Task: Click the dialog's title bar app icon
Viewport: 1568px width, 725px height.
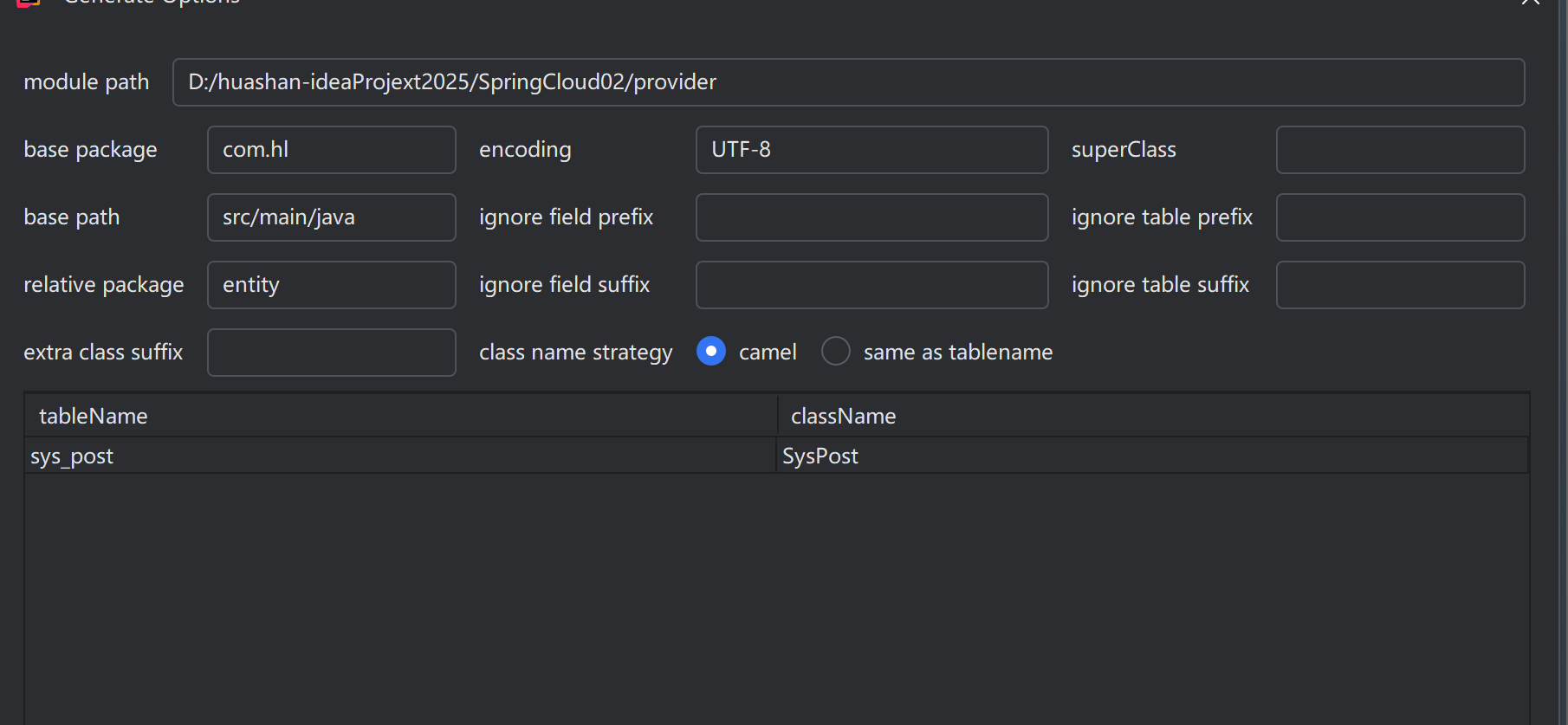Action: 29,3
